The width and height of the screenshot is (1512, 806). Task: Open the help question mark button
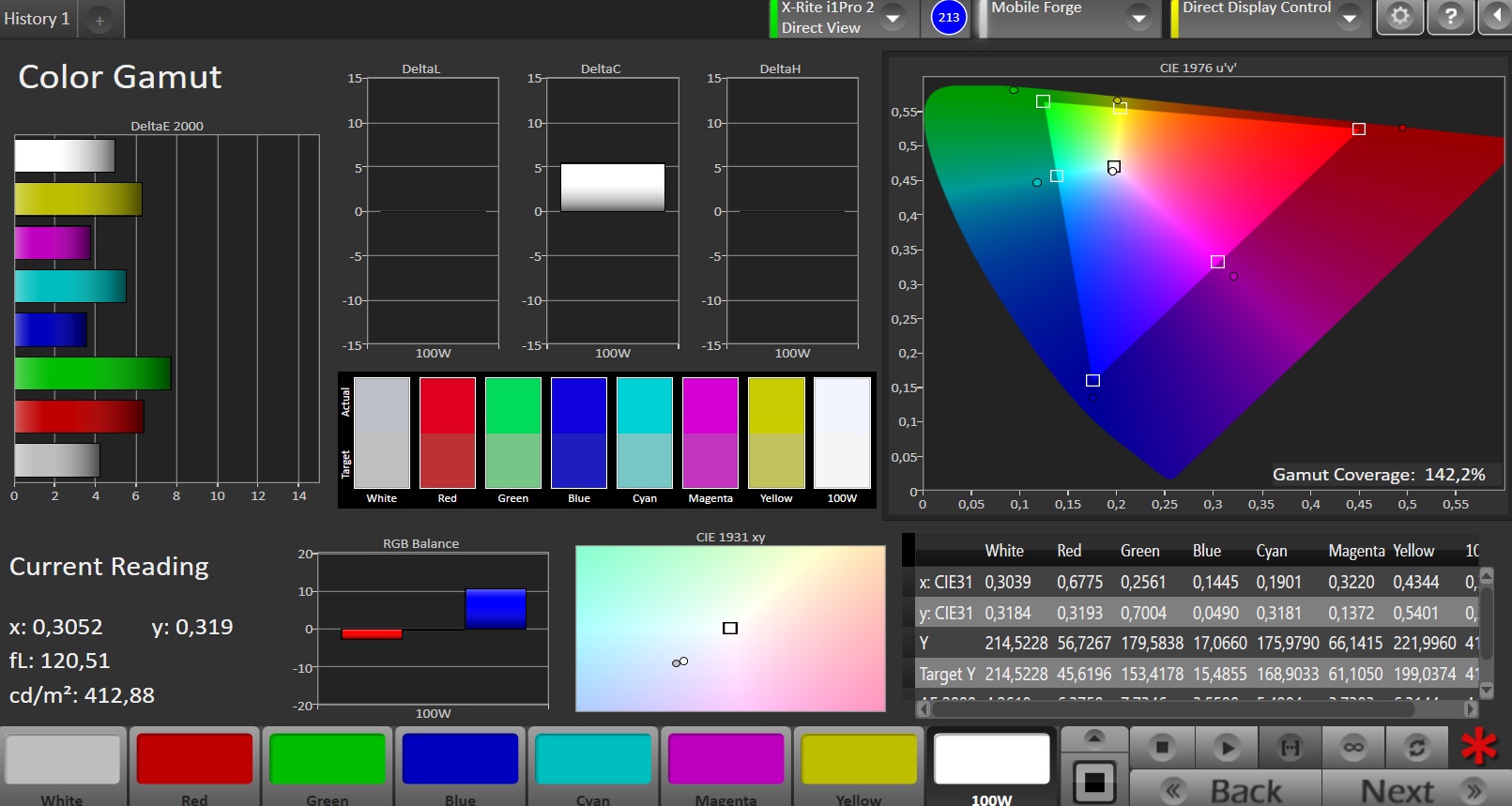(x=1450, y=17)
